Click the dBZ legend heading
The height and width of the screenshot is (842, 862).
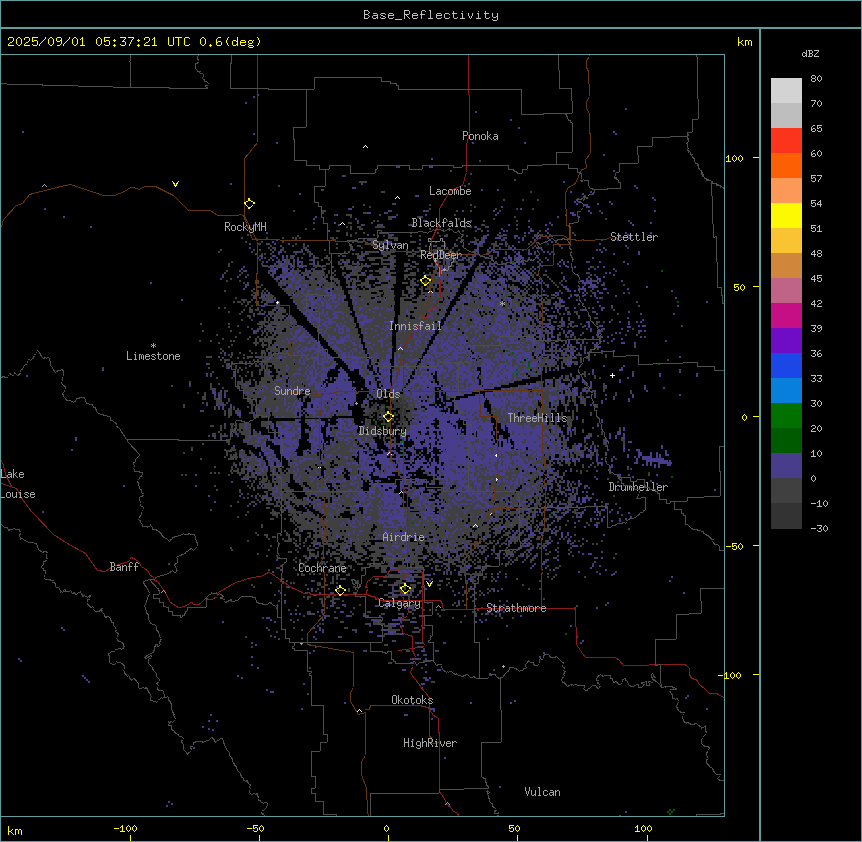pos(810,54)
